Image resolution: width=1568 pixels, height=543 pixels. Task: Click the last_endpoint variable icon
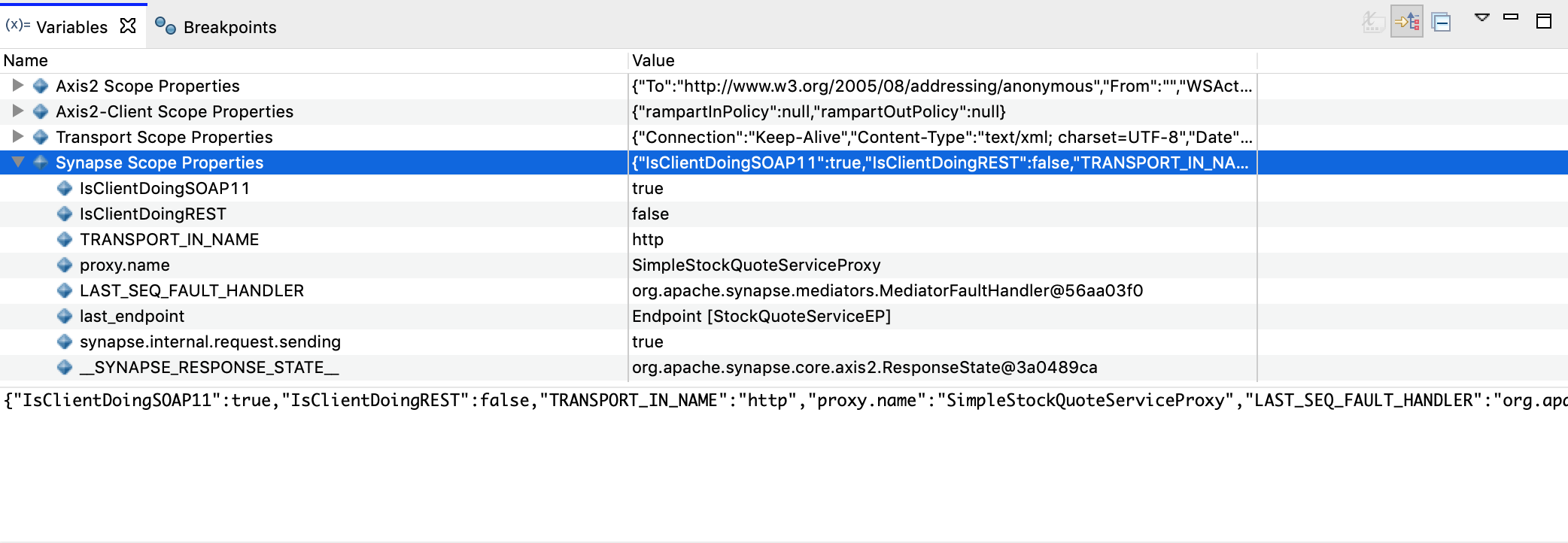coord(65,316)
